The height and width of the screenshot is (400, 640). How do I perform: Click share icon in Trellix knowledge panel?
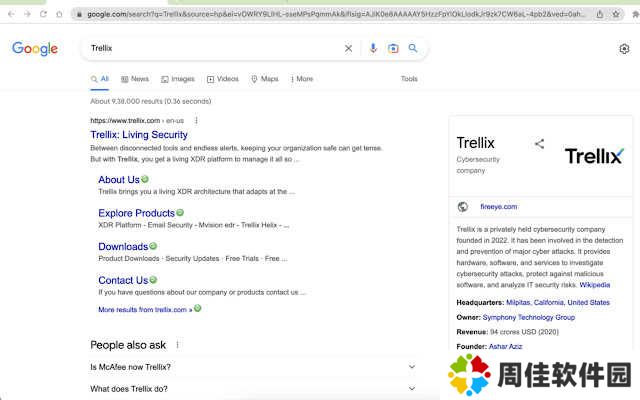(539, 144)
